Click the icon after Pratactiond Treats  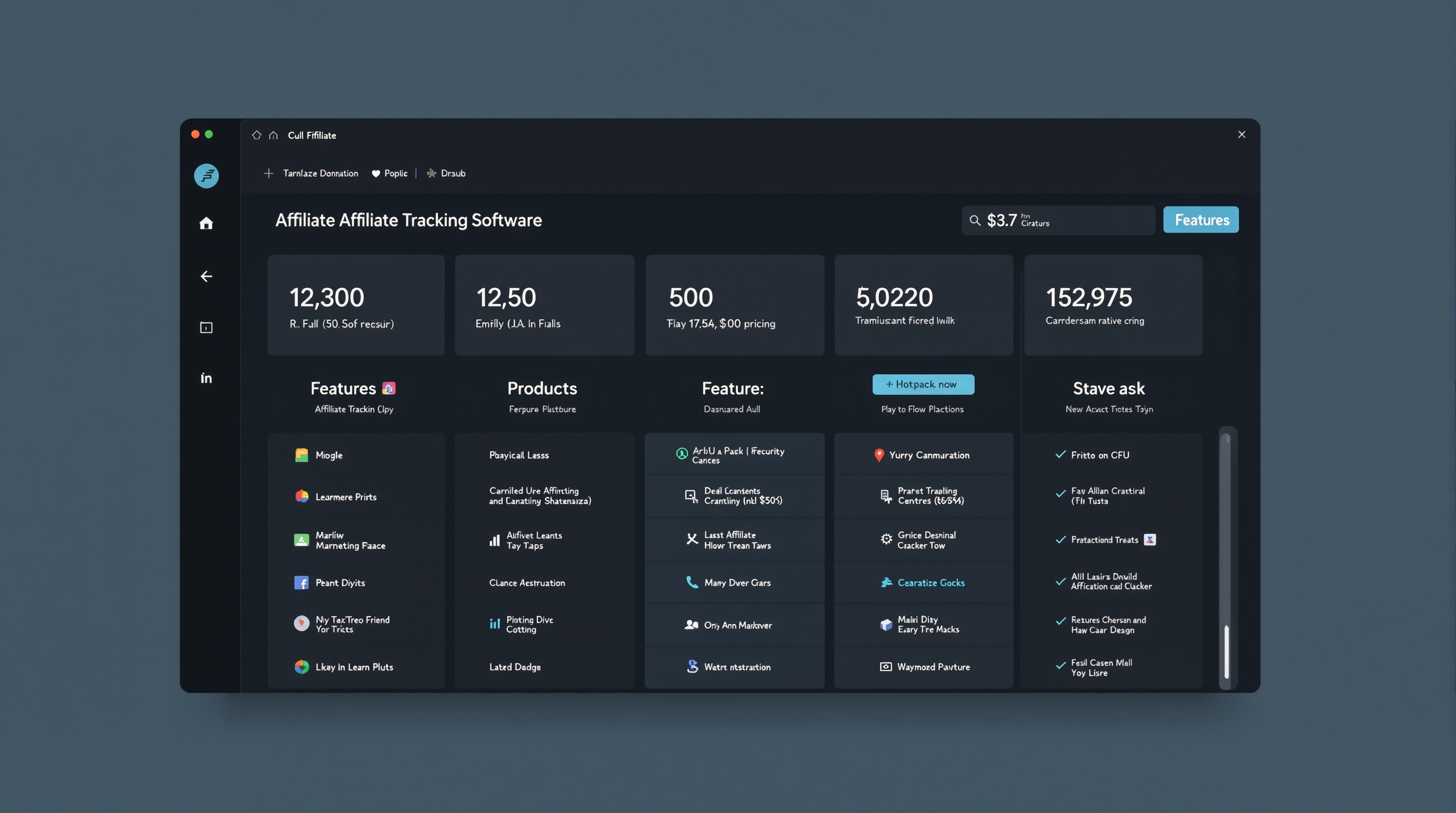pos(1150,539)
